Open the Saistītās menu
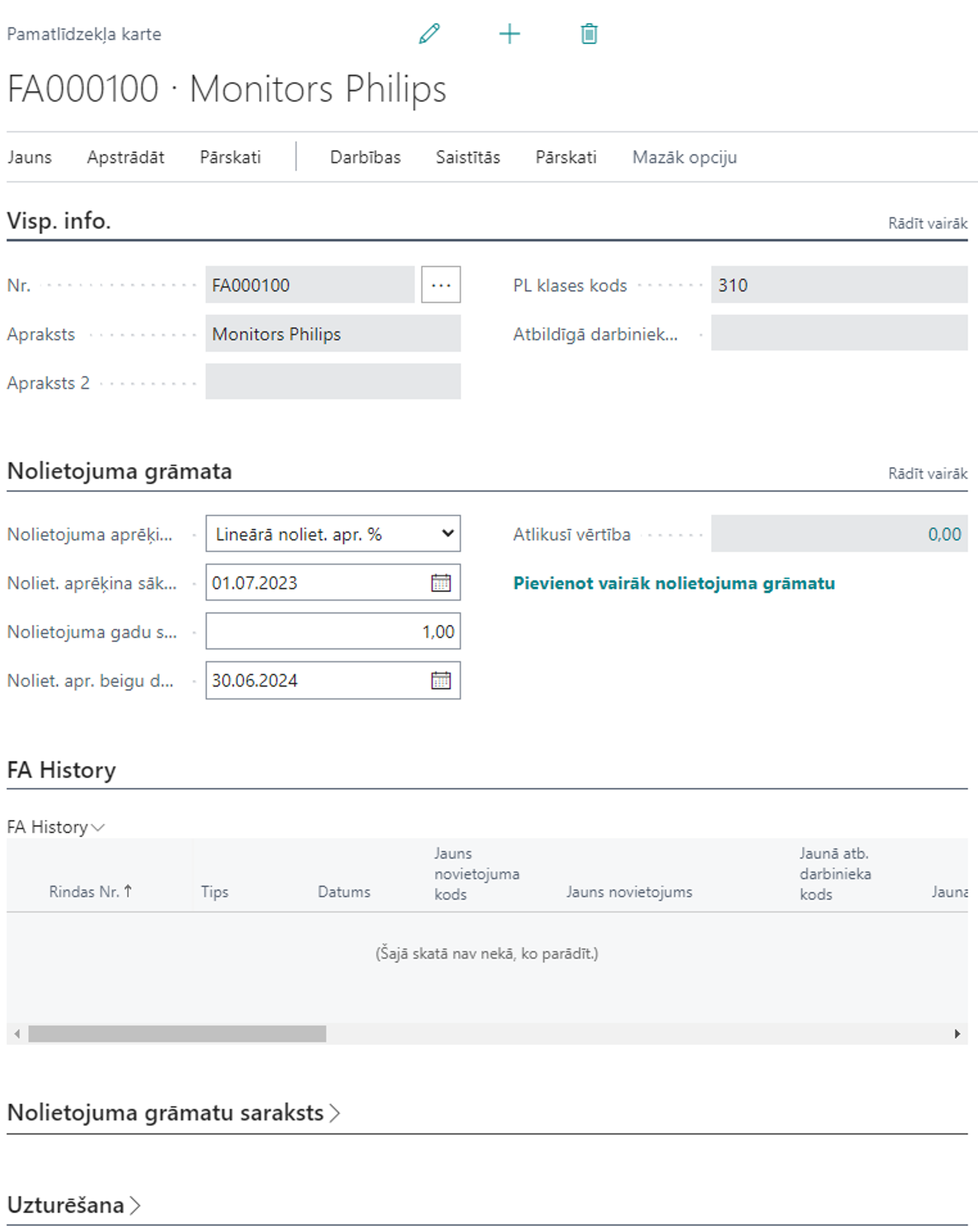This screenshot has height=1232, width=978. [x=467, y=157]
